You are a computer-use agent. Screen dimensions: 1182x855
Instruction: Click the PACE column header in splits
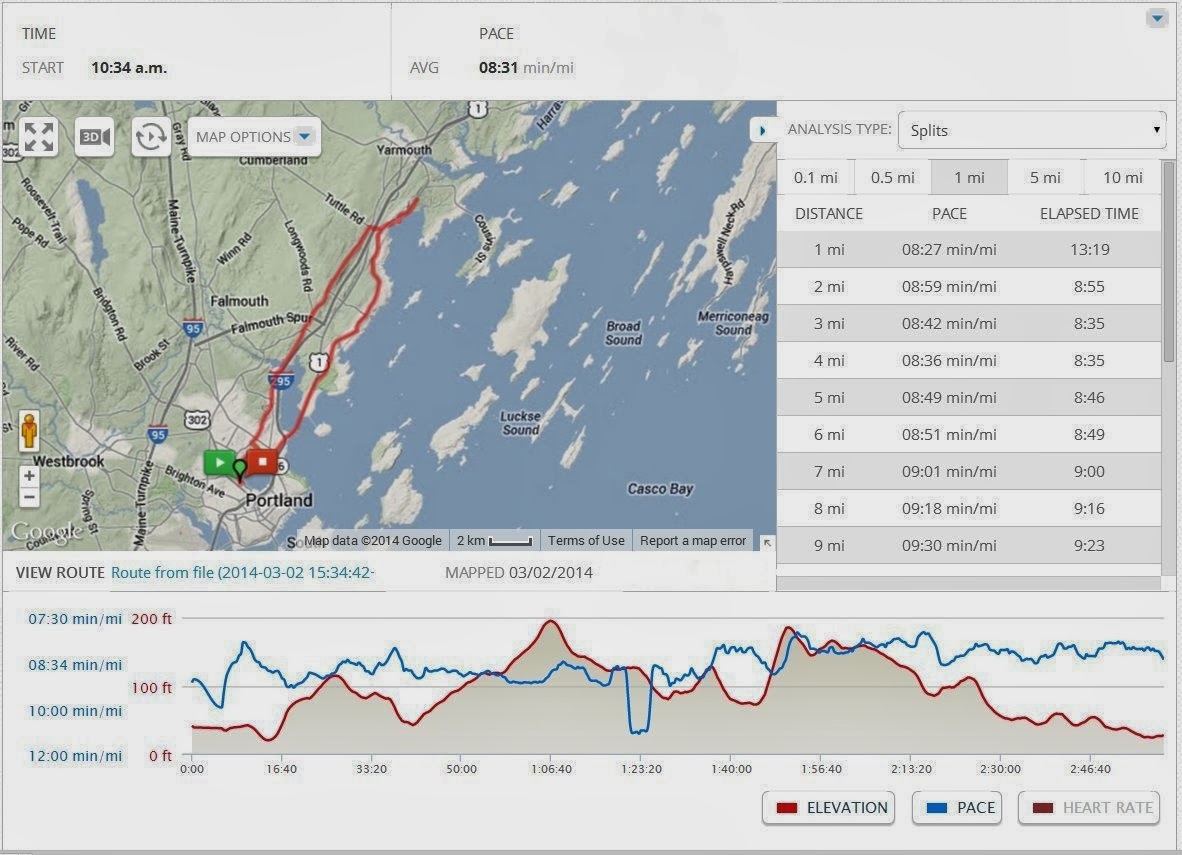coord(949,213)
